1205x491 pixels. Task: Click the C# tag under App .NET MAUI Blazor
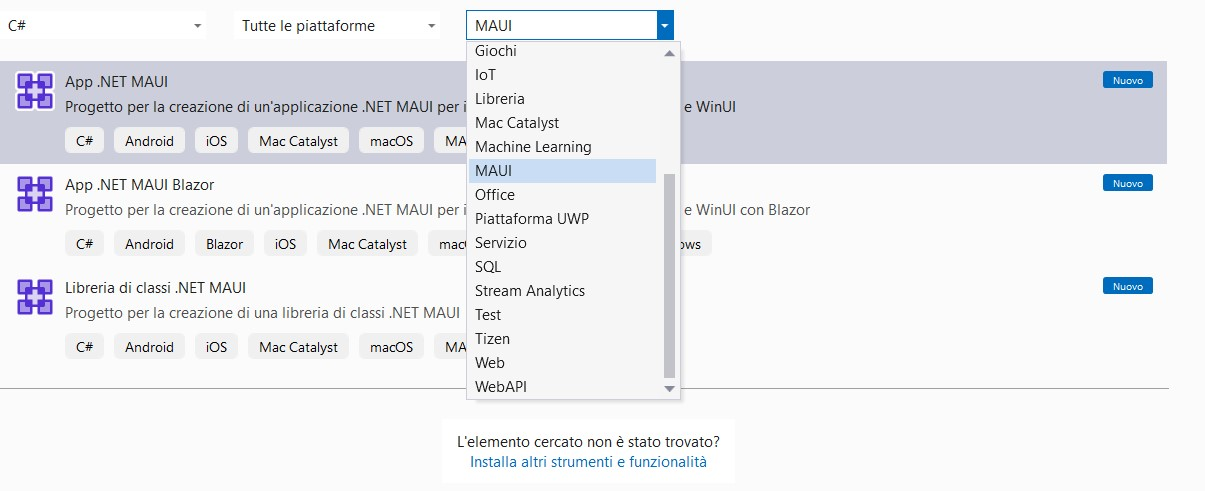[x=85, y=244]
